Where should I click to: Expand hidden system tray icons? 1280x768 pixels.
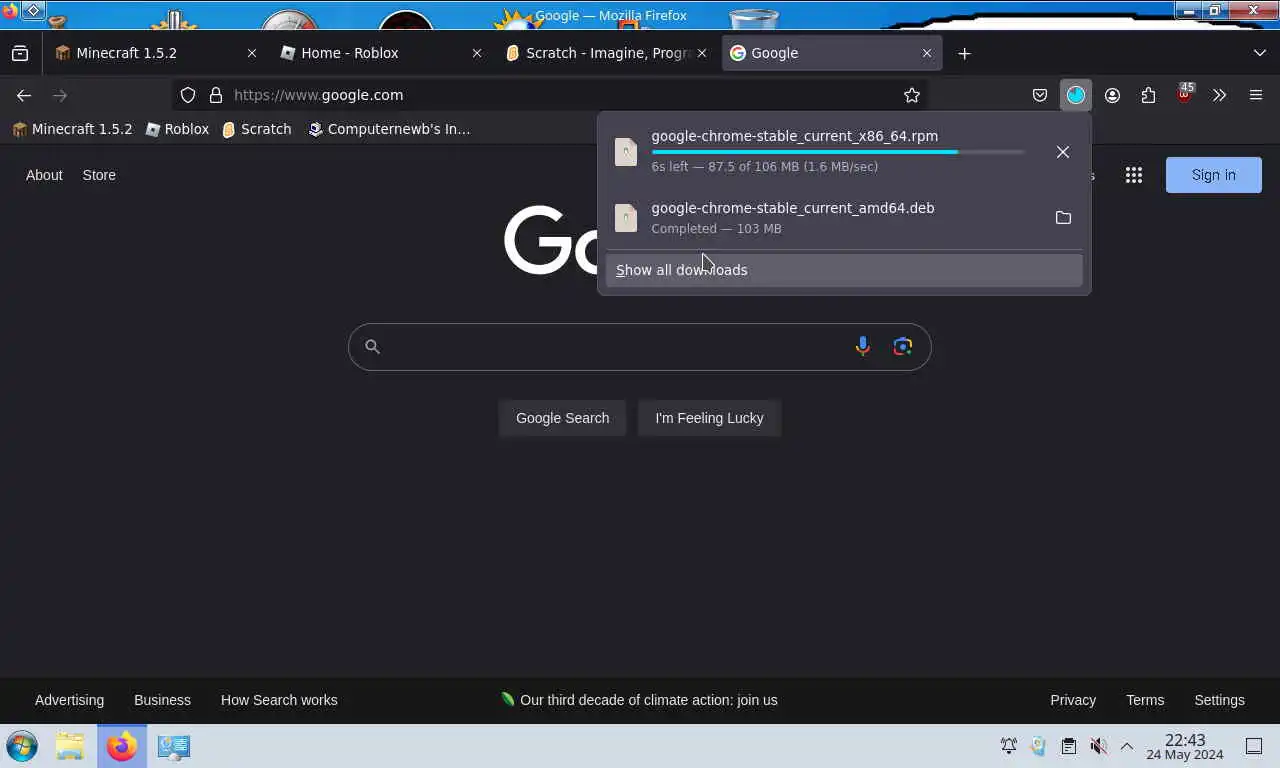(1126, 746)
